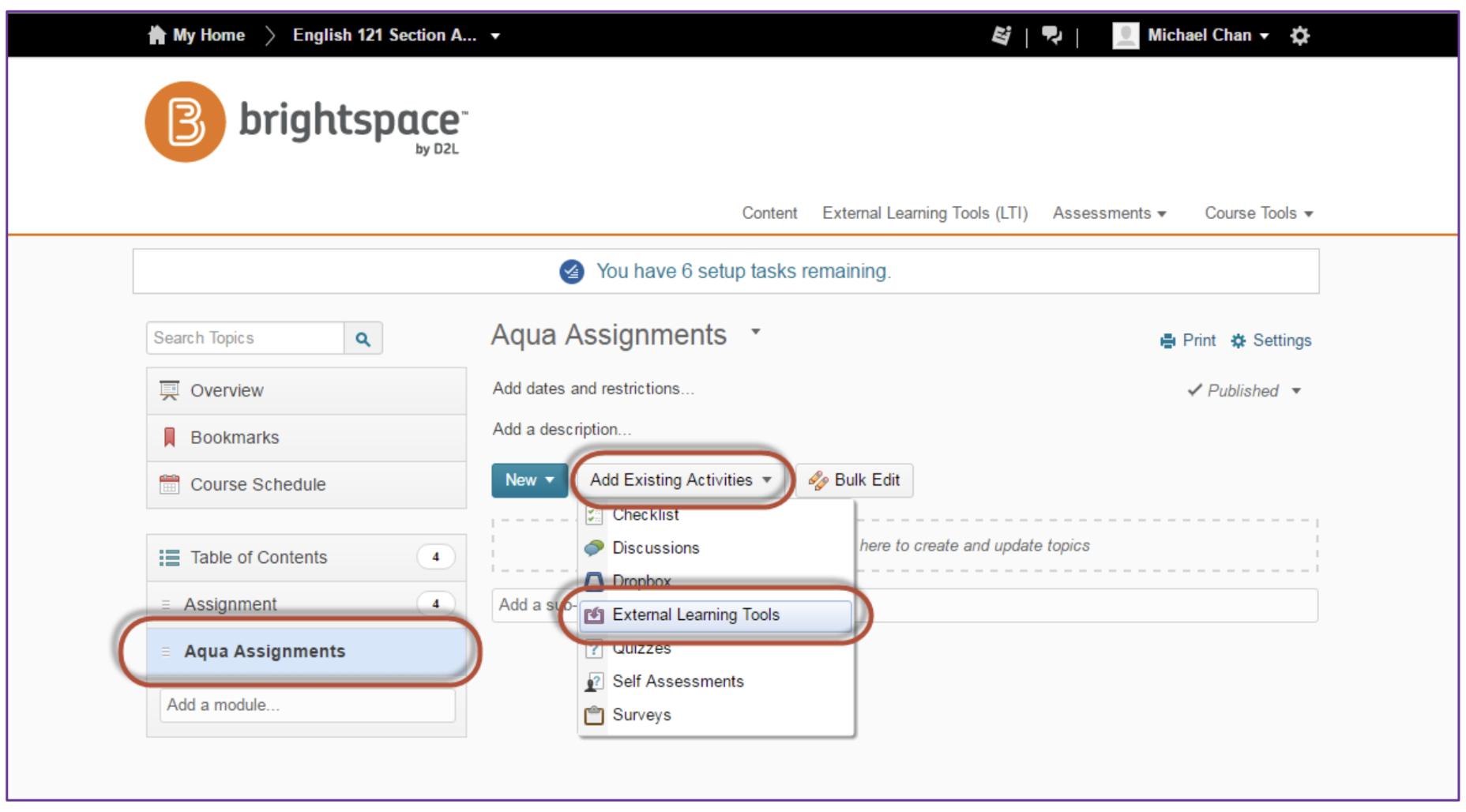This screenshot has width=1466, height=812.
Task: Click the Assignment module count badge
Action: [x=435, y=604]
